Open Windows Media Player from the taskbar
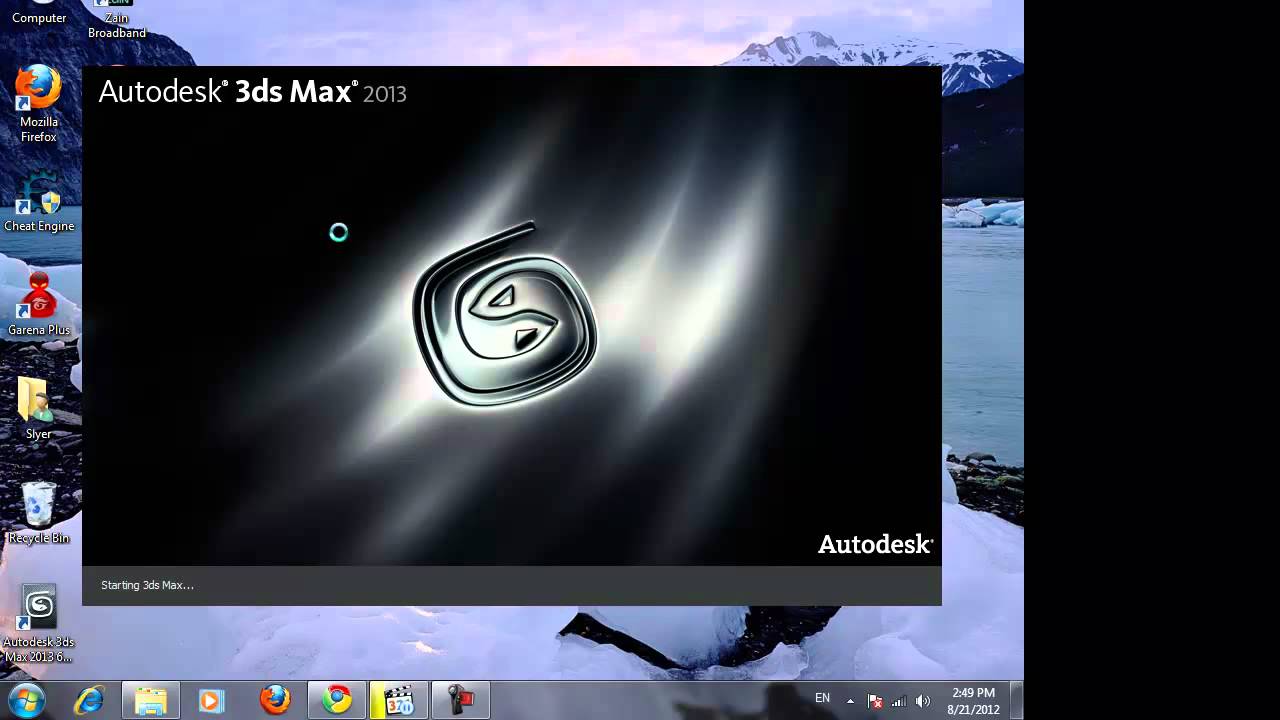Viewport: 1280px width, 720px height. pyautogui.click(x=210, y=700)
